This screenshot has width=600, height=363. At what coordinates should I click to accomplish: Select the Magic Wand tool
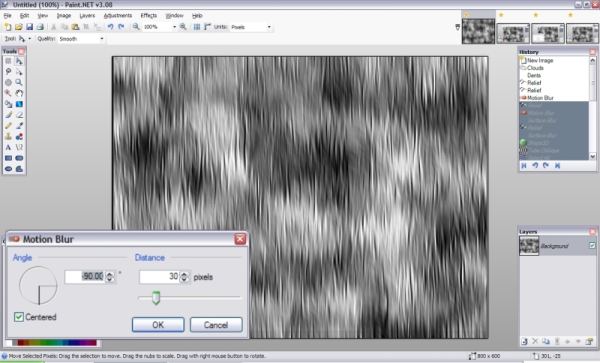8,93
